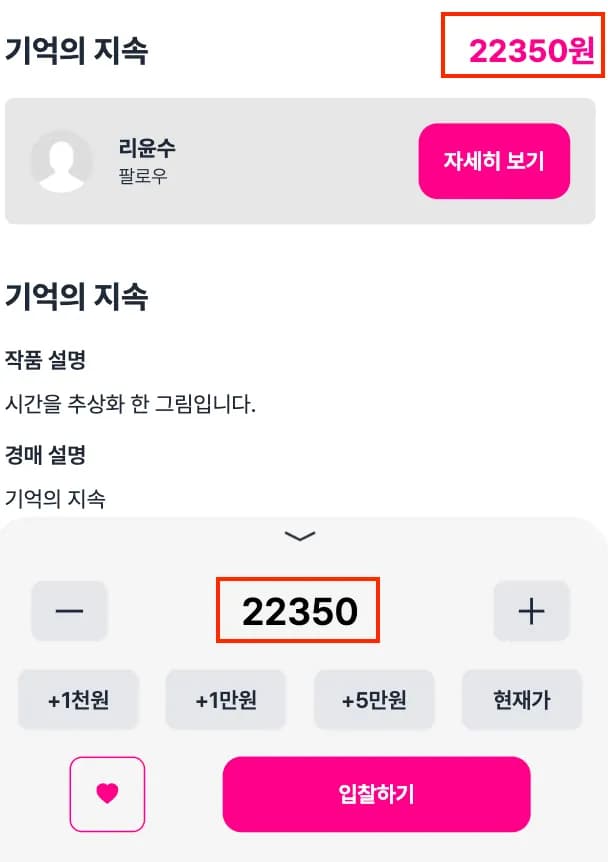Add 1천원 to the bid
608x862 pixels.
[78, 700]
